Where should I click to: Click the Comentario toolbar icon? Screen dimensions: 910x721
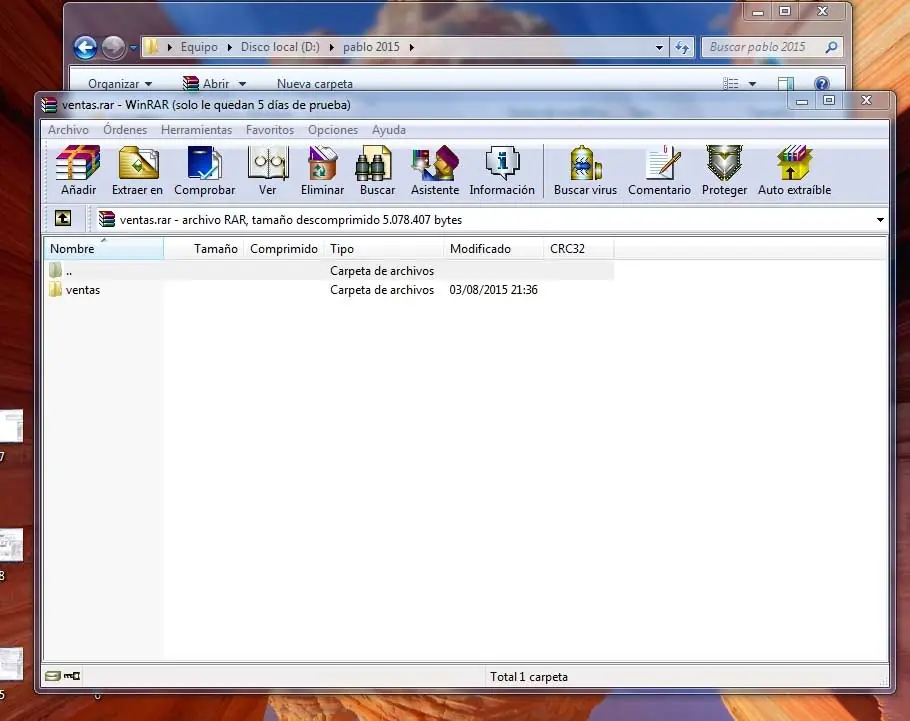click(x=659, y=171)
